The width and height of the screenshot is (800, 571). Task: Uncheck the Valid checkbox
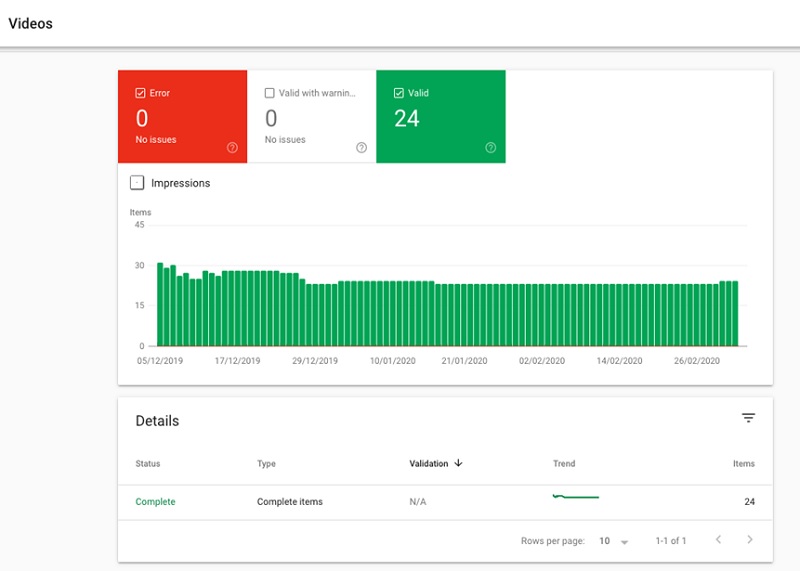[398, 93]
